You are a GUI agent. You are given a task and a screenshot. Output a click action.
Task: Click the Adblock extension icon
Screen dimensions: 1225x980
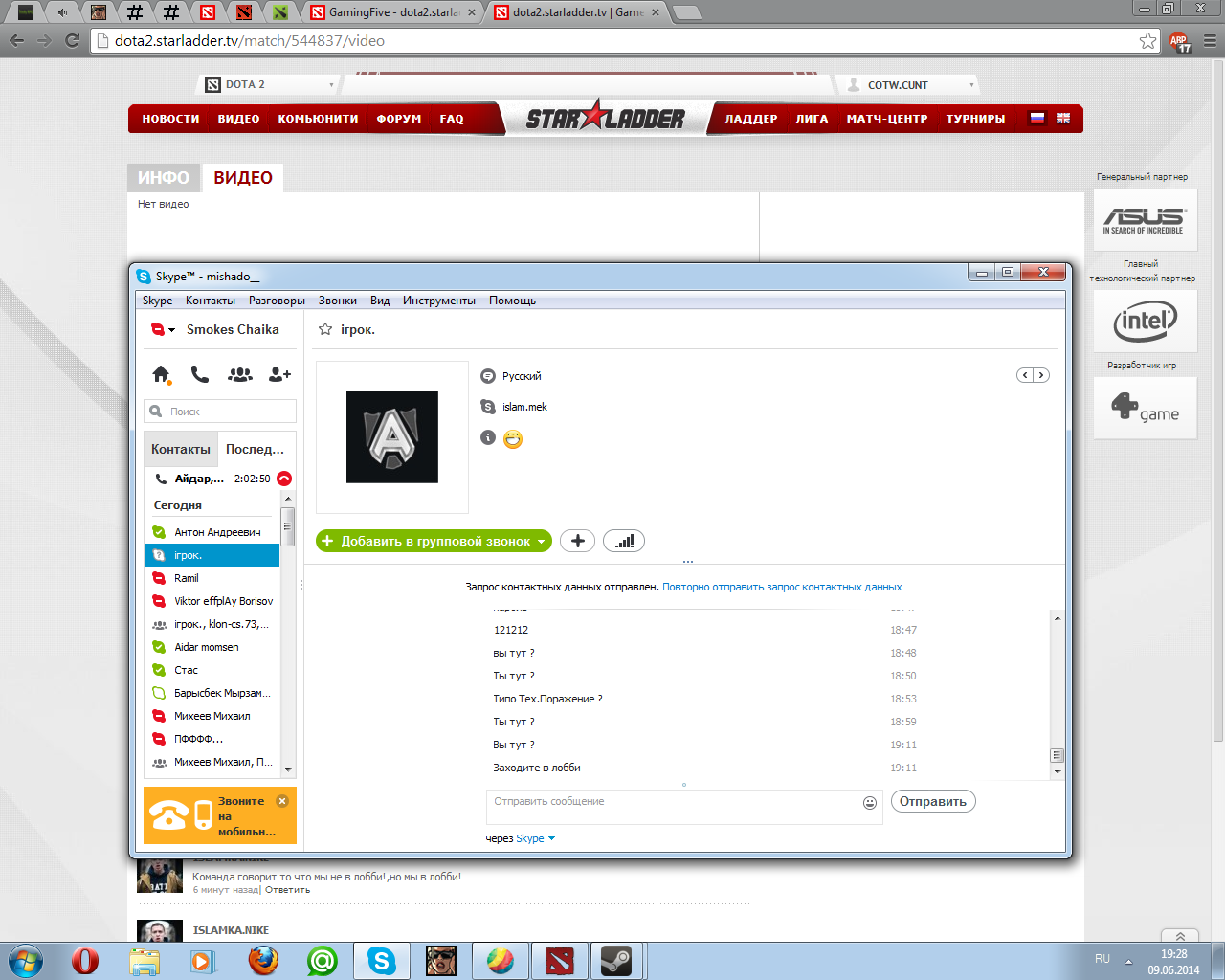[1180, 41]
